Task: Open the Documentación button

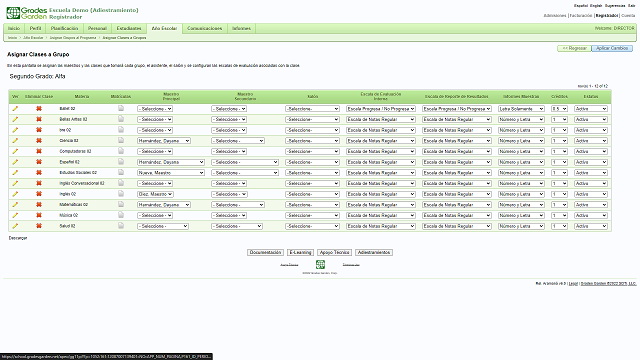Action: pos(265,253)
